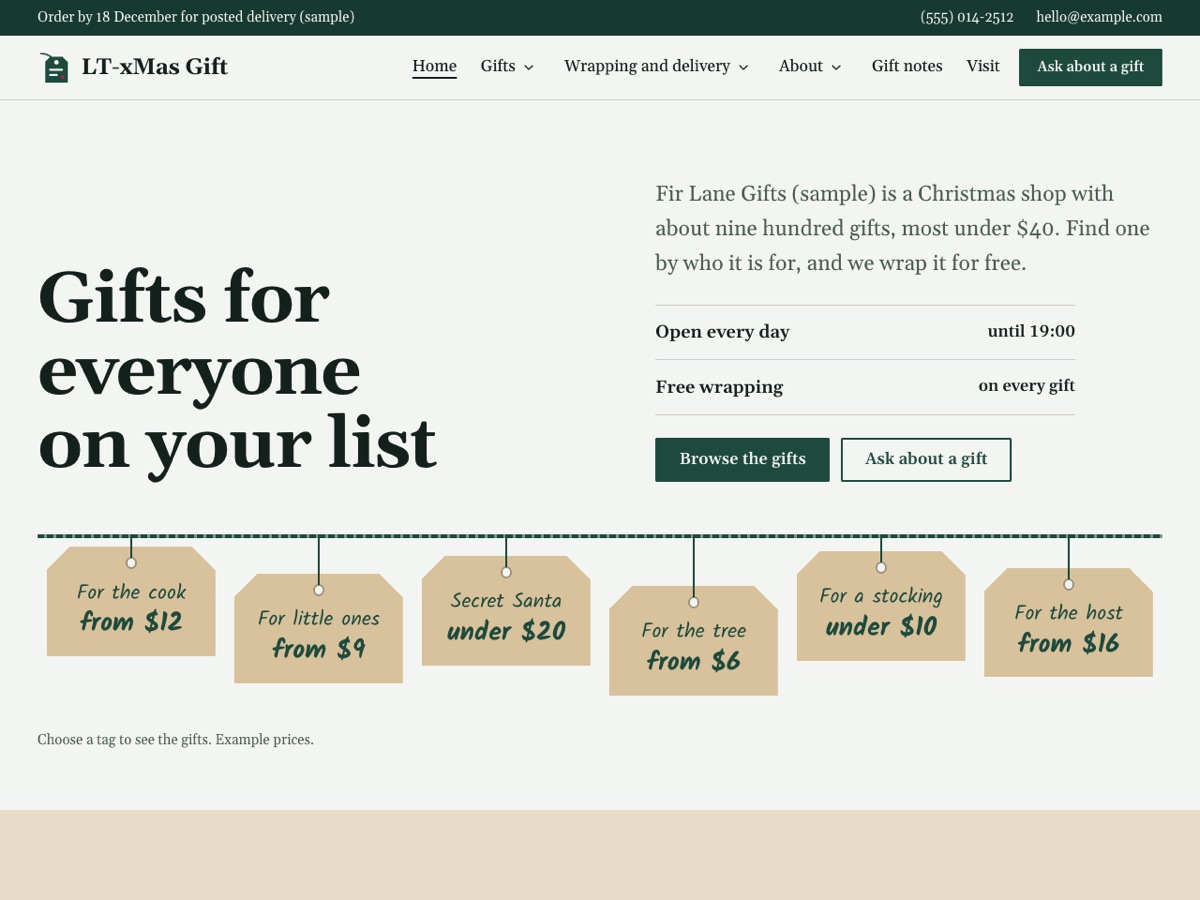Click the header Ask about a gift button
The image size is (1200, 900).
click(1090, 67)
